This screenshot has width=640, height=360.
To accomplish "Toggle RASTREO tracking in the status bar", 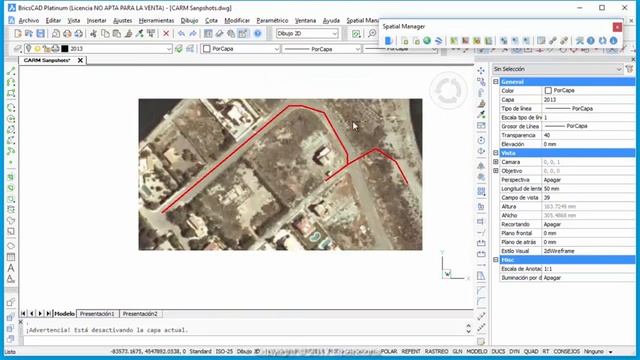I will [436, 351].
